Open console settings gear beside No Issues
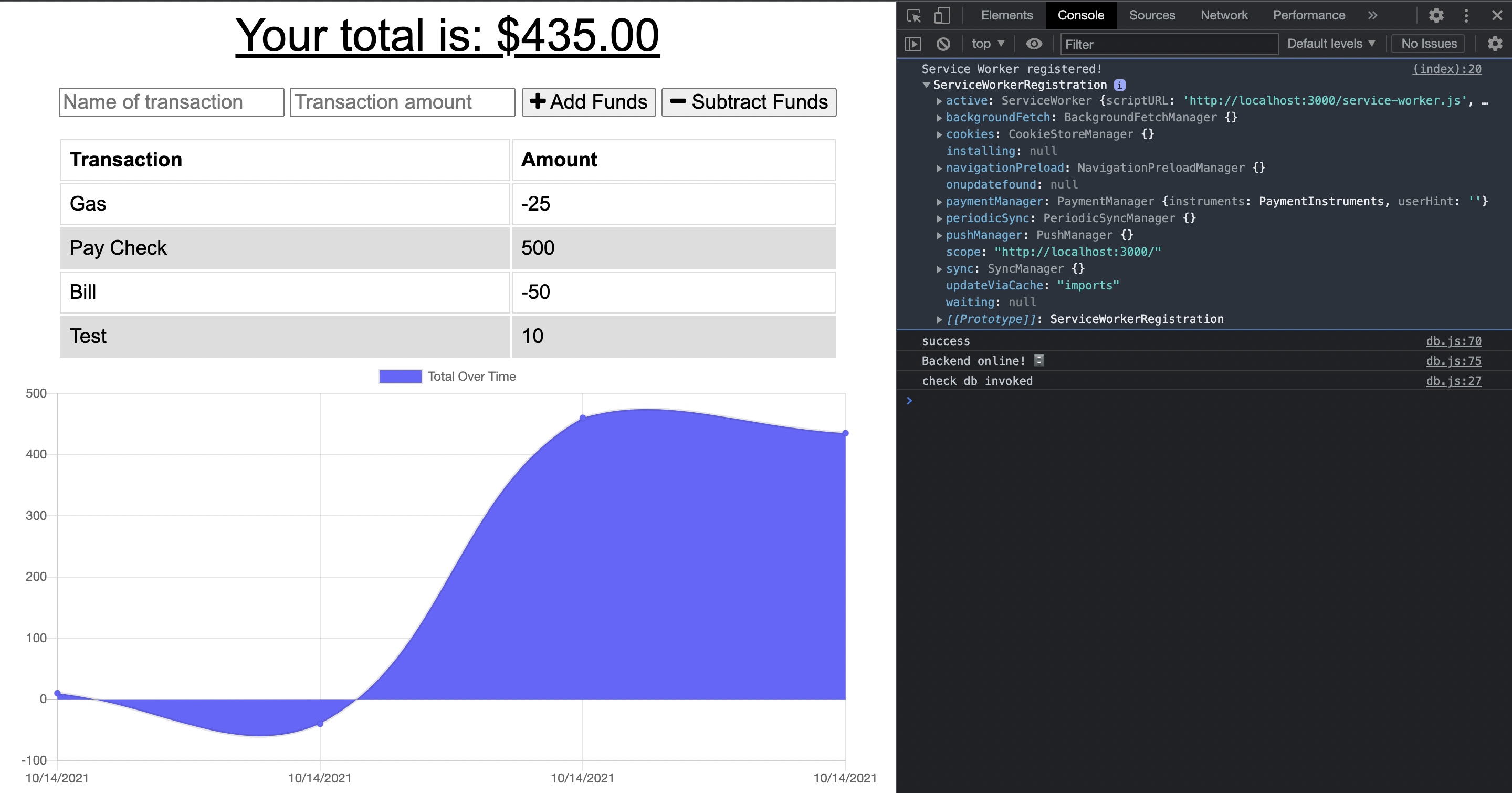The width and height of the screenshot is (1512, 793). [x=1494, y=44]
